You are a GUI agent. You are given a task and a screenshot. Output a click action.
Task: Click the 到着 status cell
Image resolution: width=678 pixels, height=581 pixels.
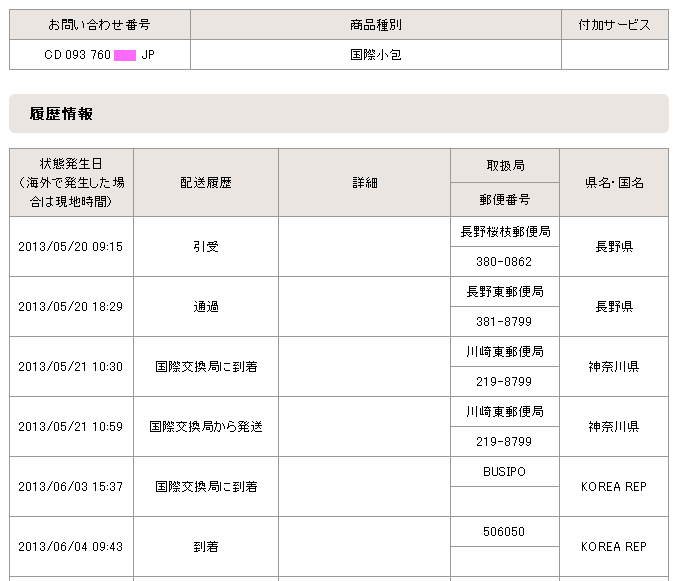click(206, 547)
